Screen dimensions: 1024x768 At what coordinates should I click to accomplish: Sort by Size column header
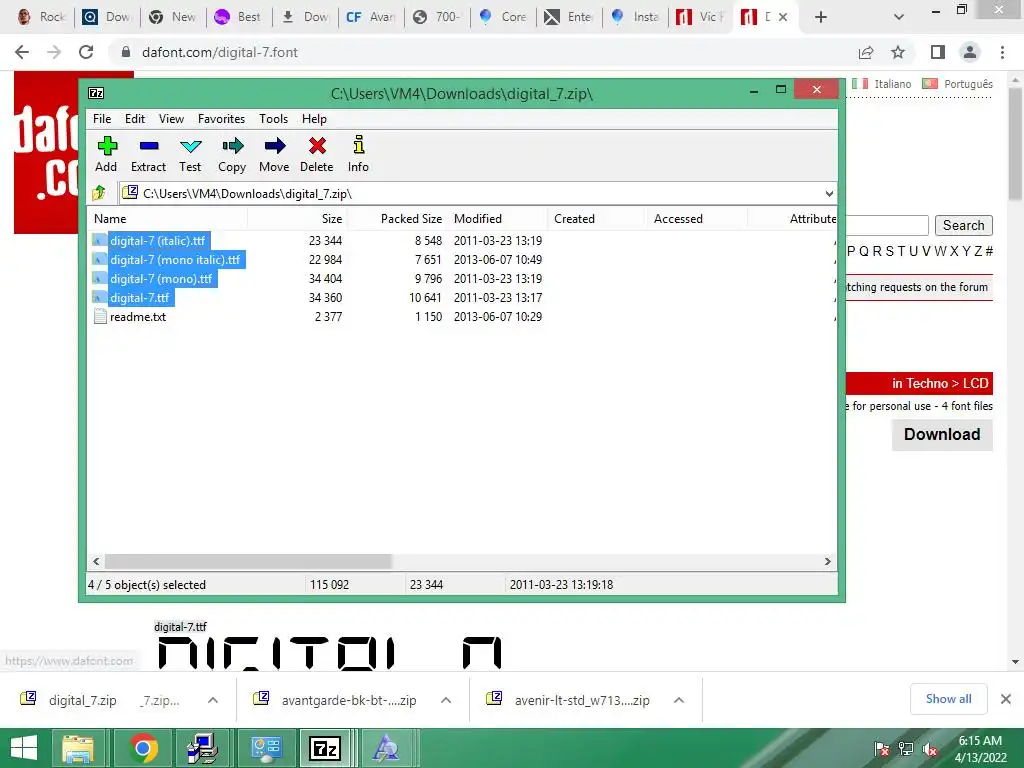[297, 219]
